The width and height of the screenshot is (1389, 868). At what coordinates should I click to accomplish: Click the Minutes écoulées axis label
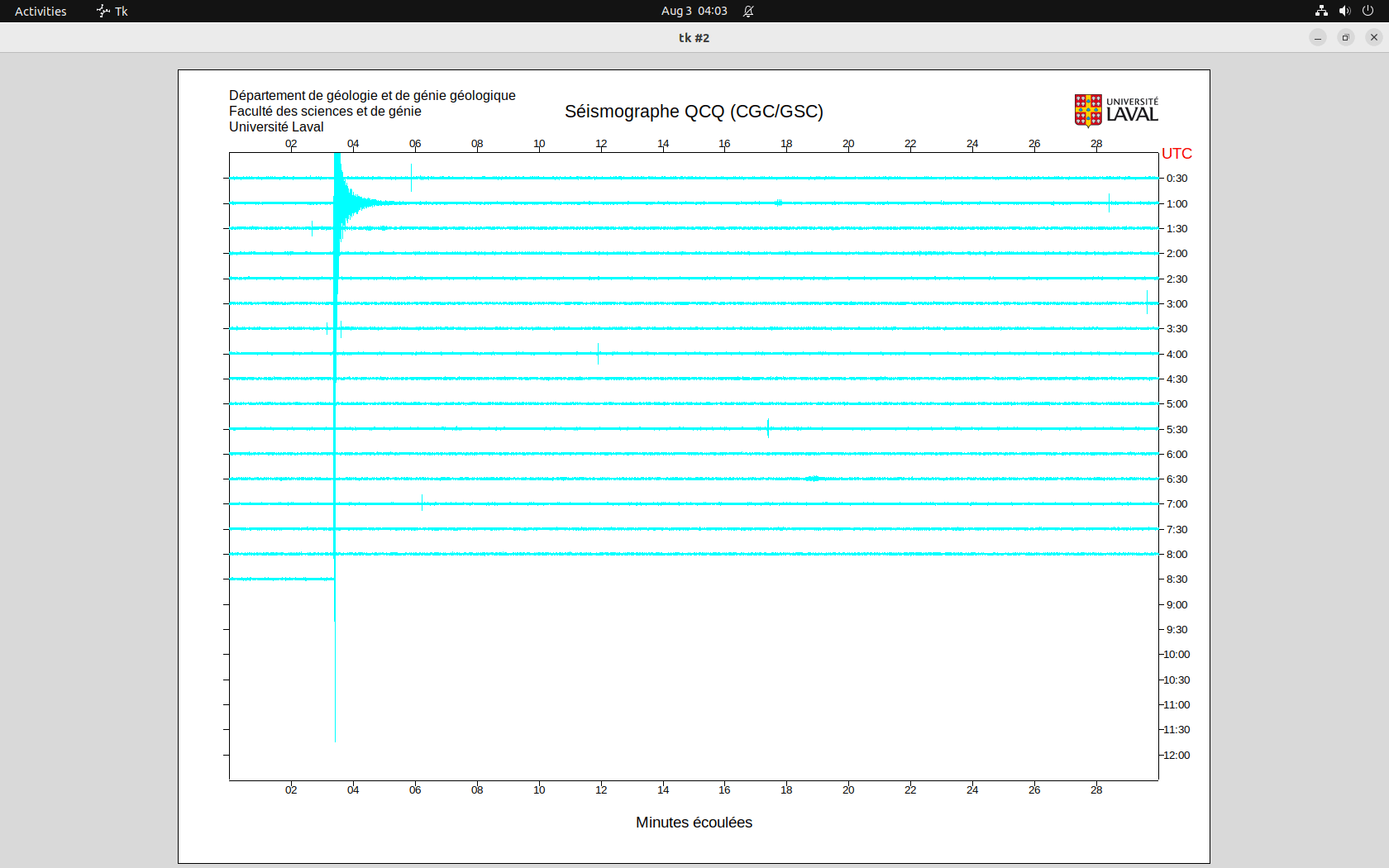(x=694, y=823)
